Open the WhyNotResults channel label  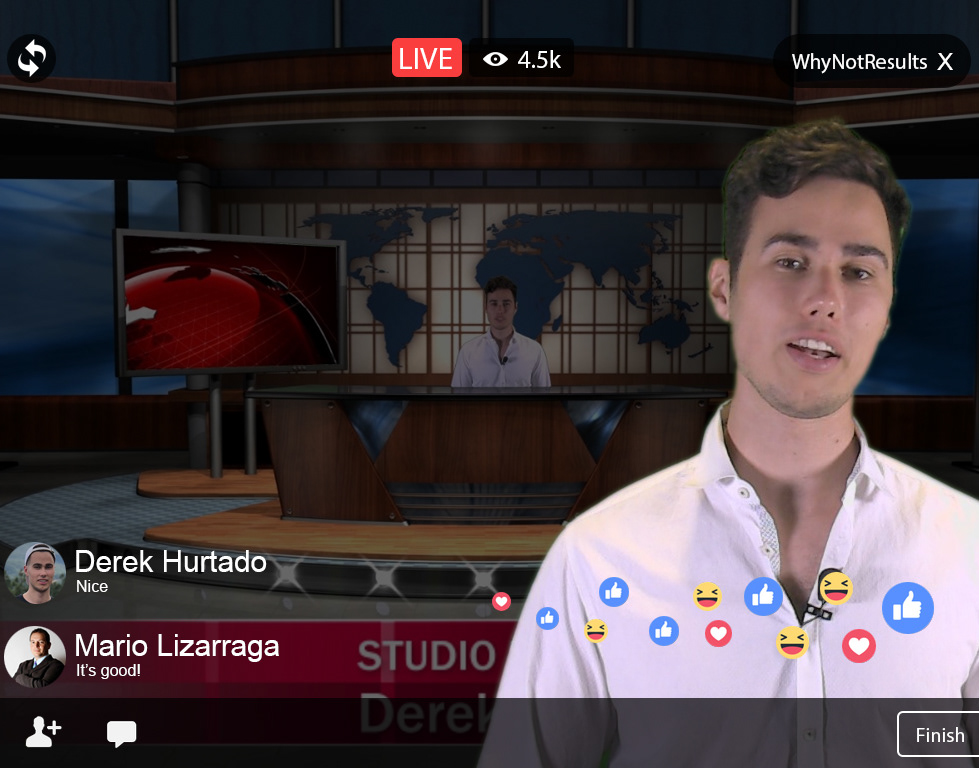(x=859, y=62)
